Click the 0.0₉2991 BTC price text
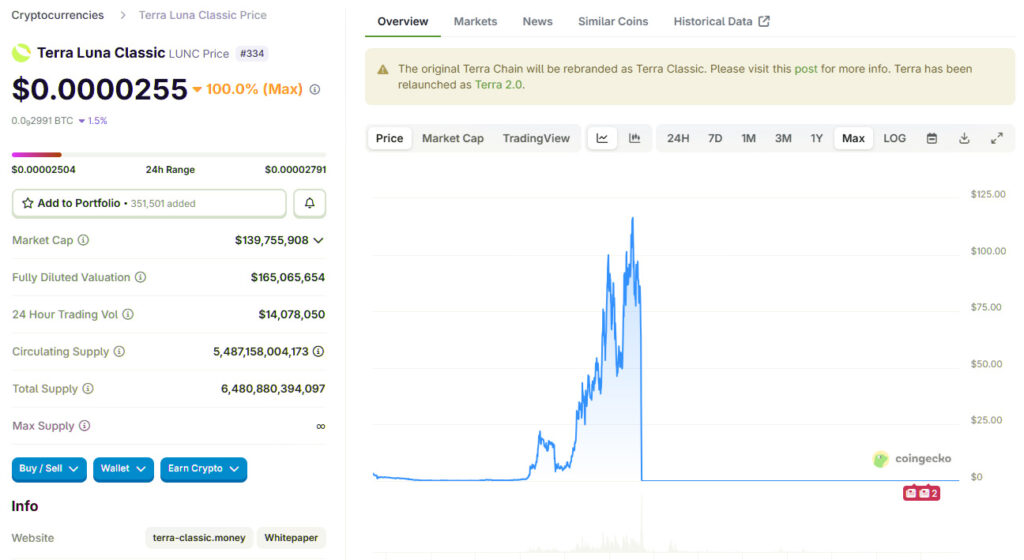 42,121
